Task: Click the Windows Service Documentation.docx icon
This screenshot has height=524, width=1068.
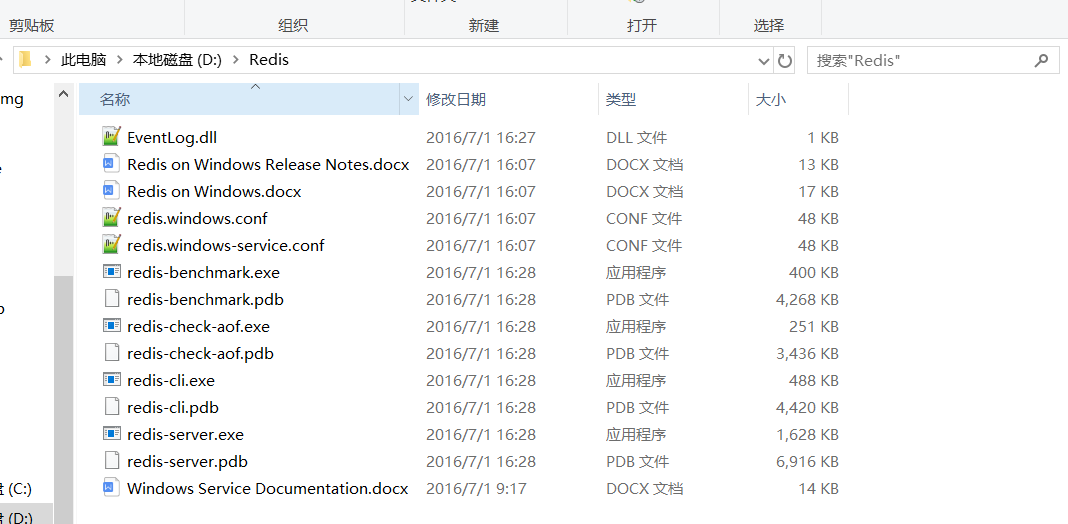Action: [111, 489]
